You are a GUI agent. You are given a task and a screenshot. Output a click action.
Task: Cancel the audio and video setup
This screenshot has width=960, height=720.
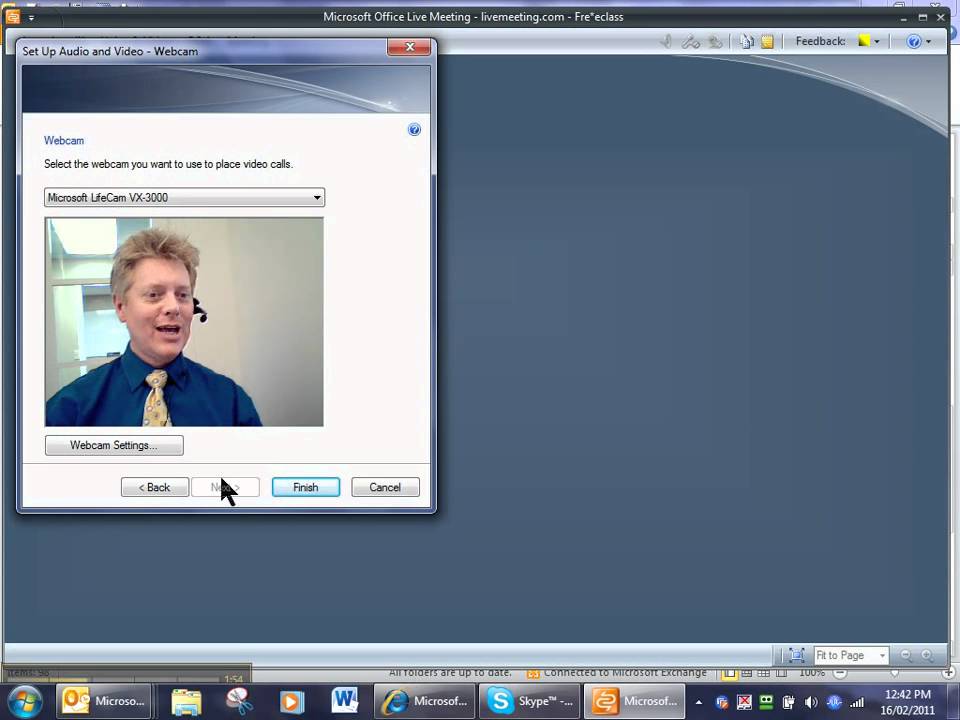pos(385,487)
